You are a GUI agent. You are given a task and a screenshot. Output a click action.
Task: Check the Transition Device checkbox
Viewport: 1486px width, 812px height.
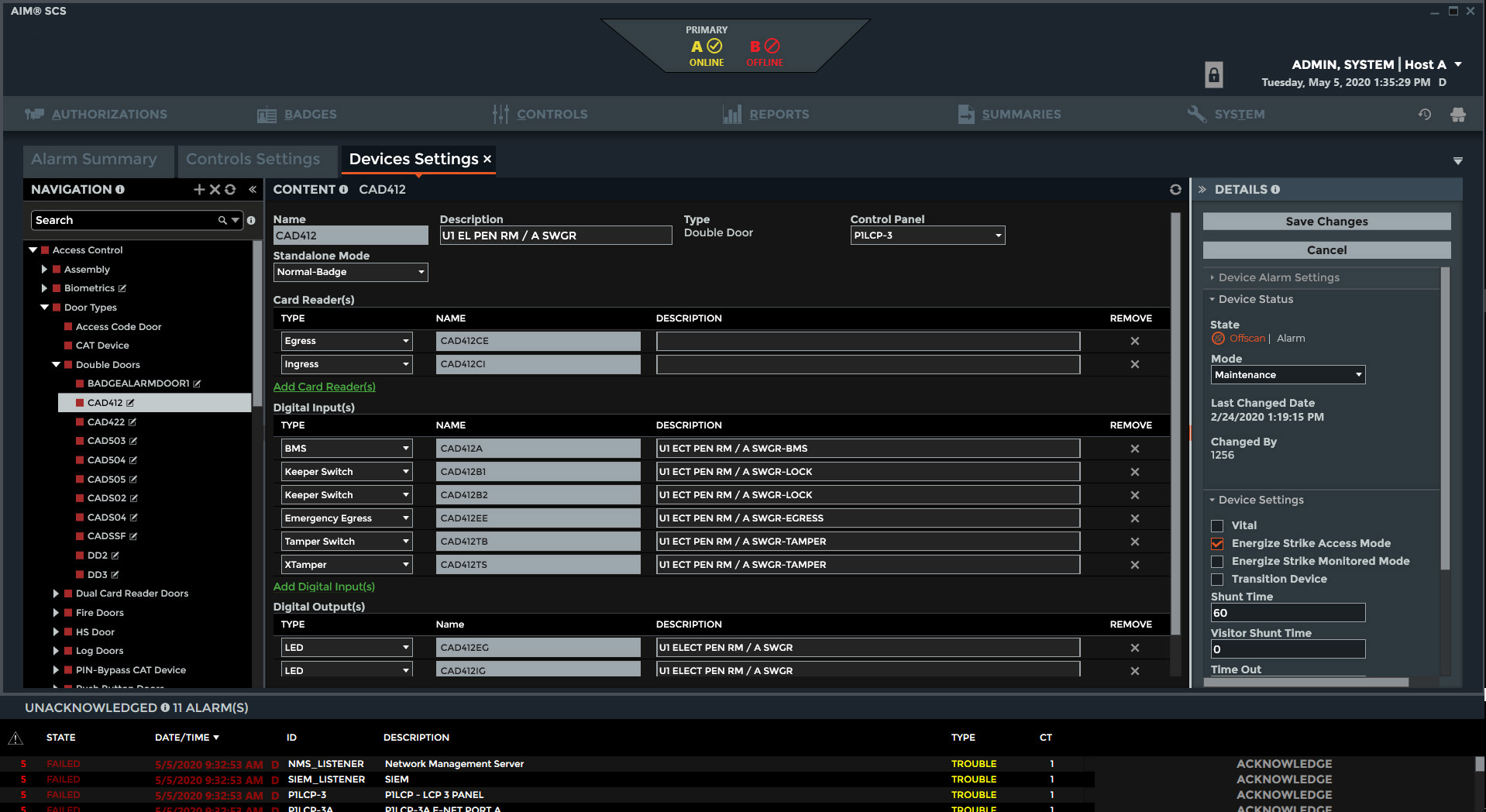[x=1217, y=580]
